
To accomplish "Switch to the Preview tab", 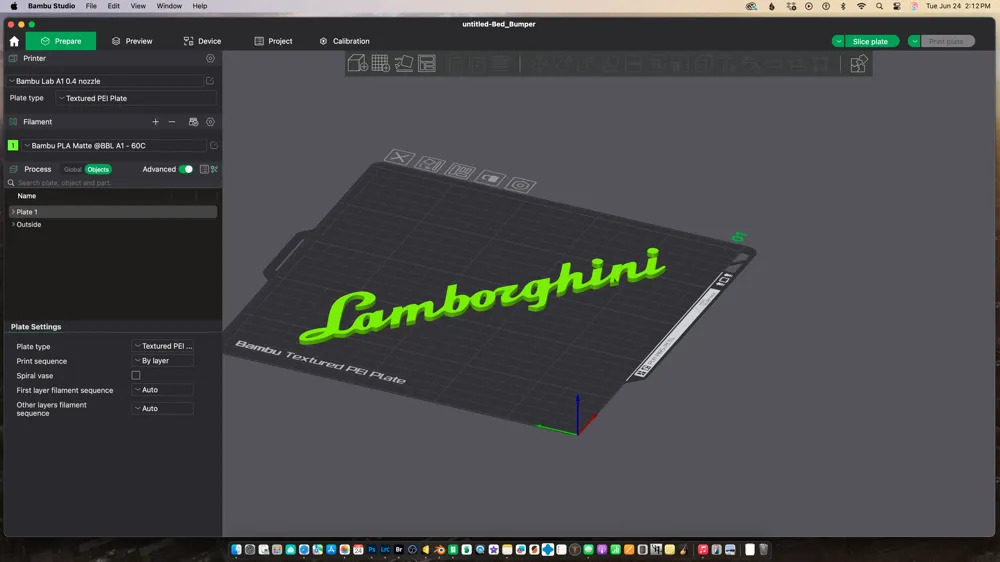I will coord(132,41).
